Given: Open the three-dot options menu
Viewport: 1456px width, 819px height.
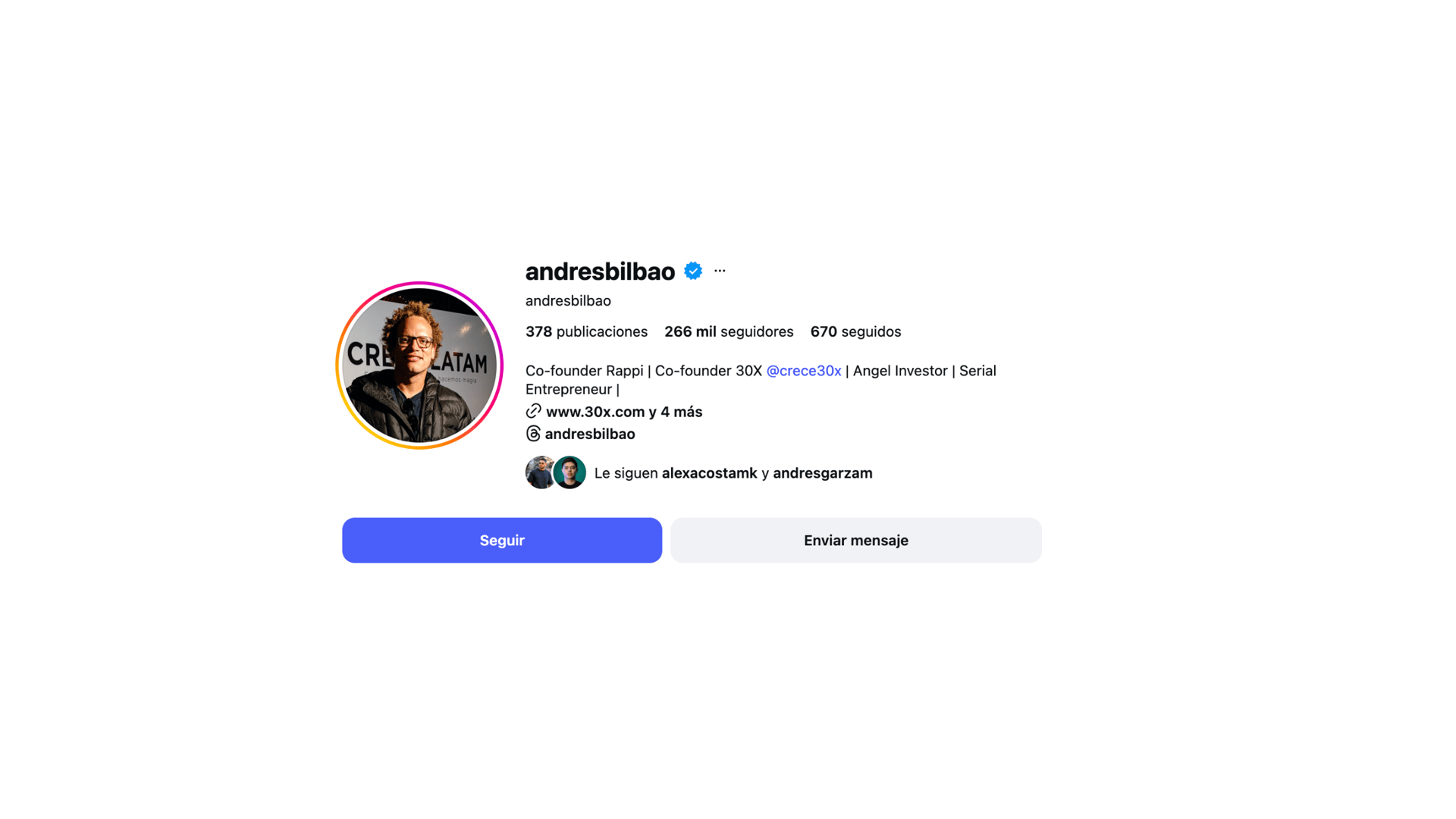Looking at the screenshot, I should pos(720,271).
